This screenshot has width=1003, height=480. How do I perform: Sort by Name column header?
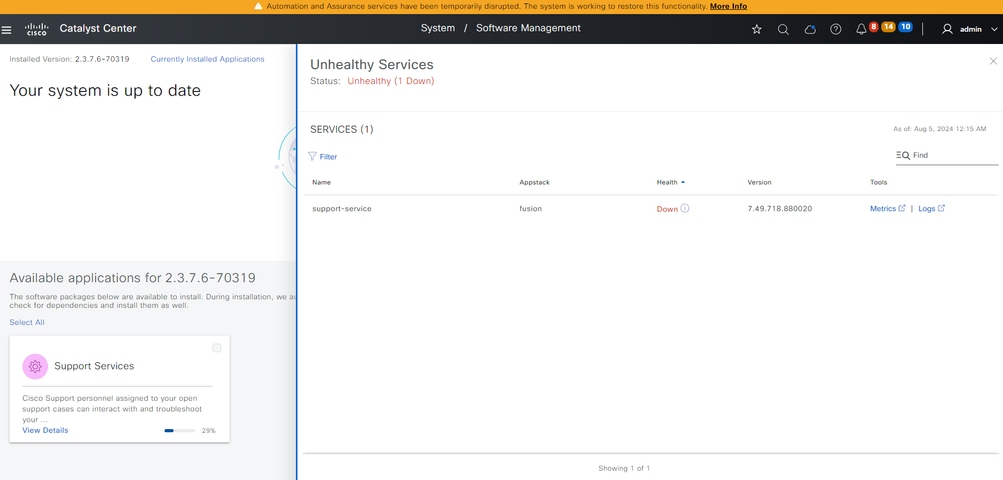pyautogui.click(x=321, y=182)
